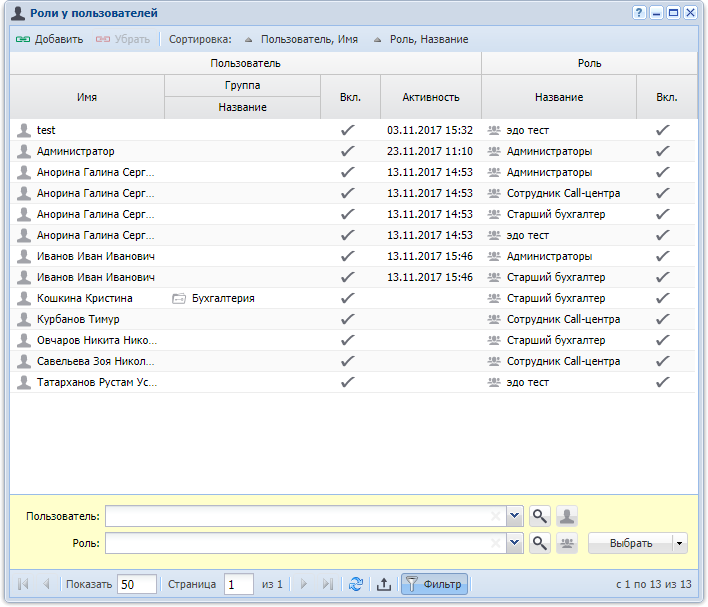Toggle user enabled checkmark for Кошкина Кристина
Image resolution: width=708 pixels, height=607 pixels.
point(348,298)
